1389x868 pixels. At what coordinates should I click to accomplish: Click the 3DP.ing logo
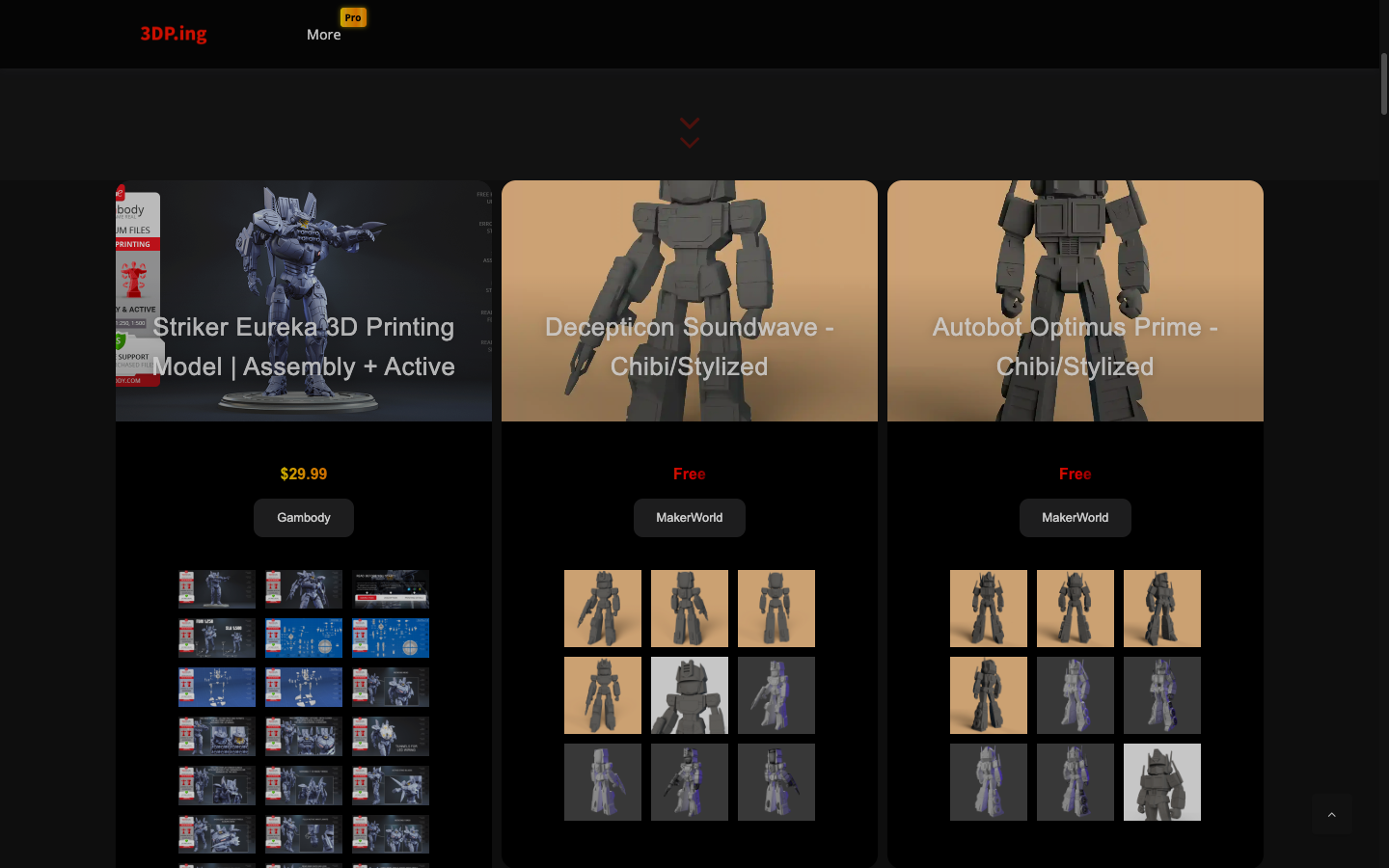(x=174, y=34)
